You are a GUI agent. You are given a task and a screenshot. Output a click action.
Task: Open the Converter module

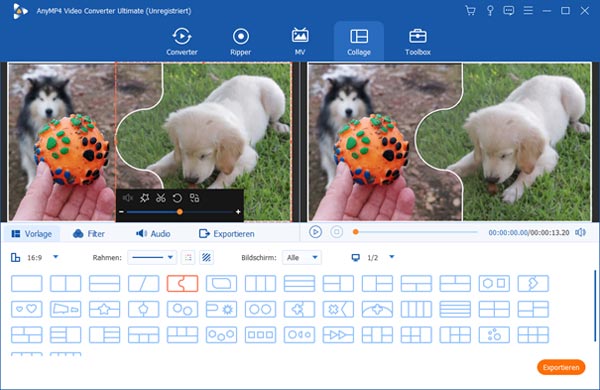pos(182,42)
